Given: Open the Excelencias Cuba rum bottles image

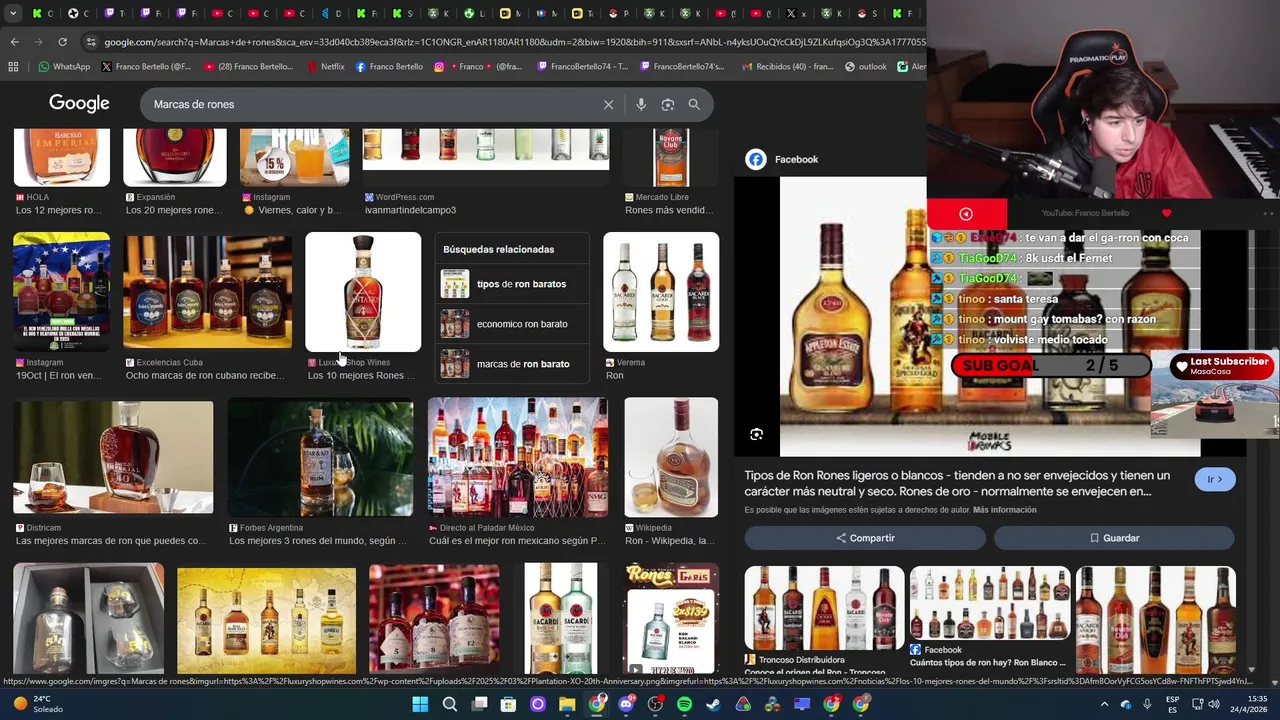Looking at the screenshot, I should (x=208, y=292).
